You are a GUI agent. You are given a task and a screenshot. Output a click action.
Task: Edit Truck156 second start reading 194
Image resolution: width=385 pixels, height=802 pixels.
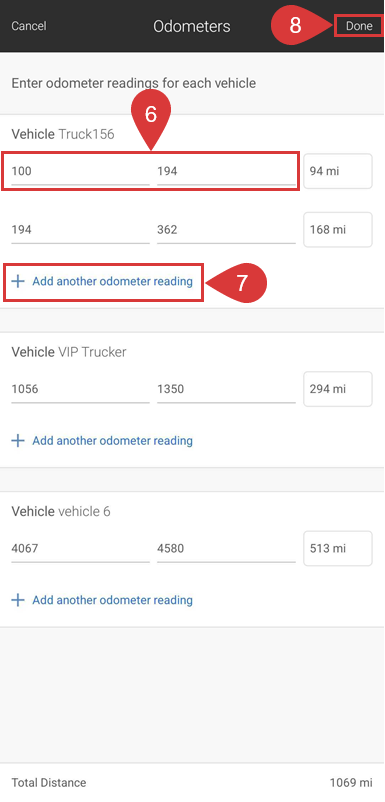(80, 230)
